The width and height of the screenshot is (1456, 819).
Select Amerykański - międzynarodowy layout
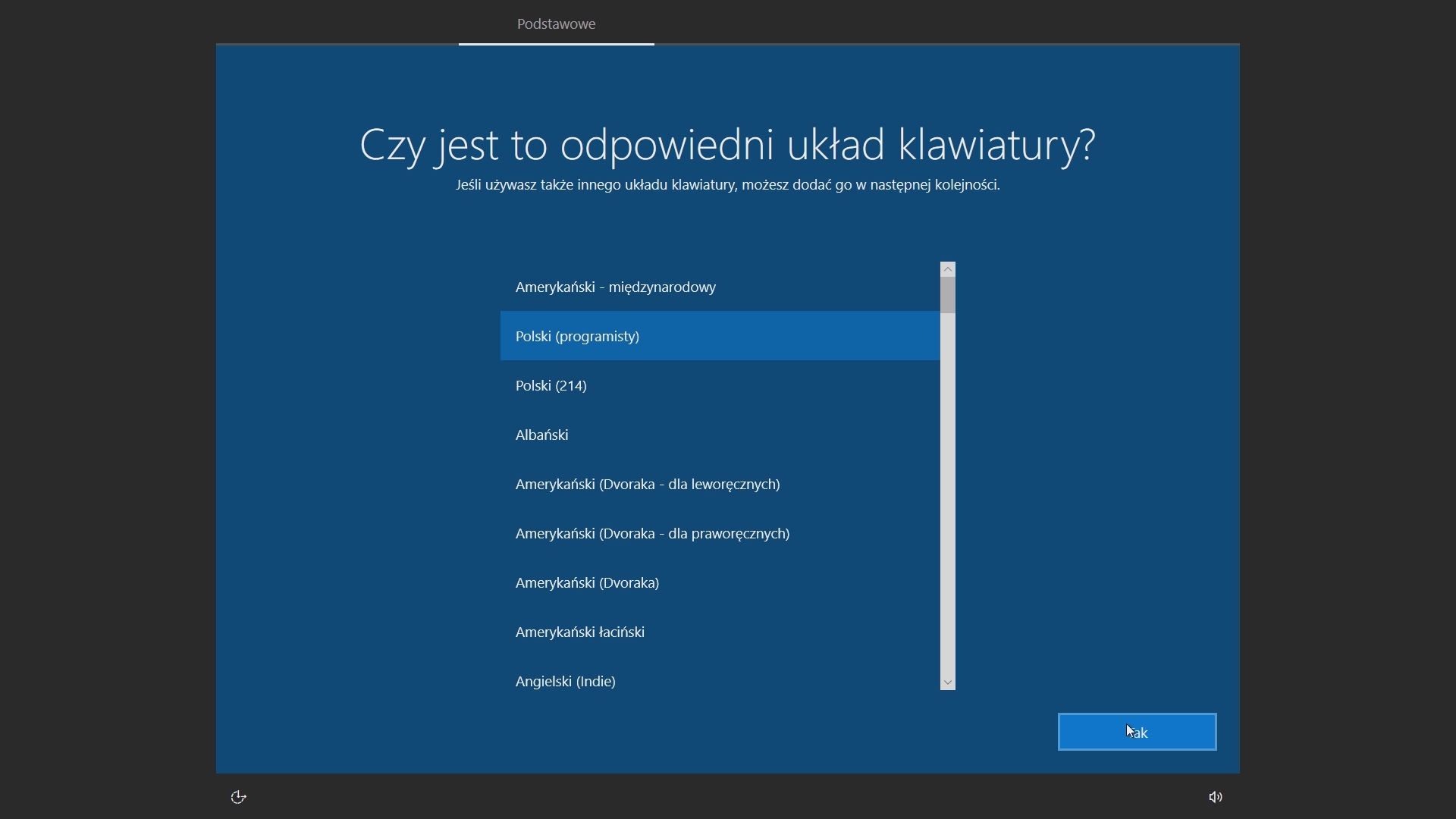(720, 287)
